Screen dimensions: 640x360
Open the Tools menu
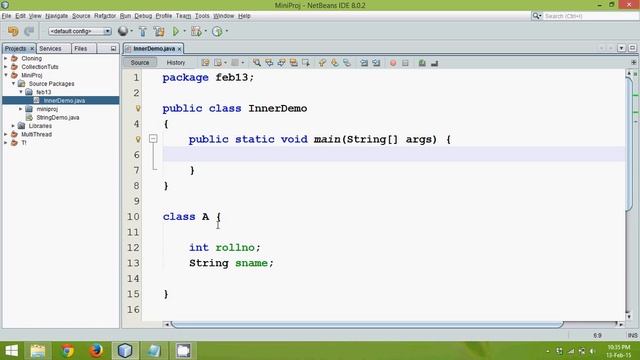point(202,16)
